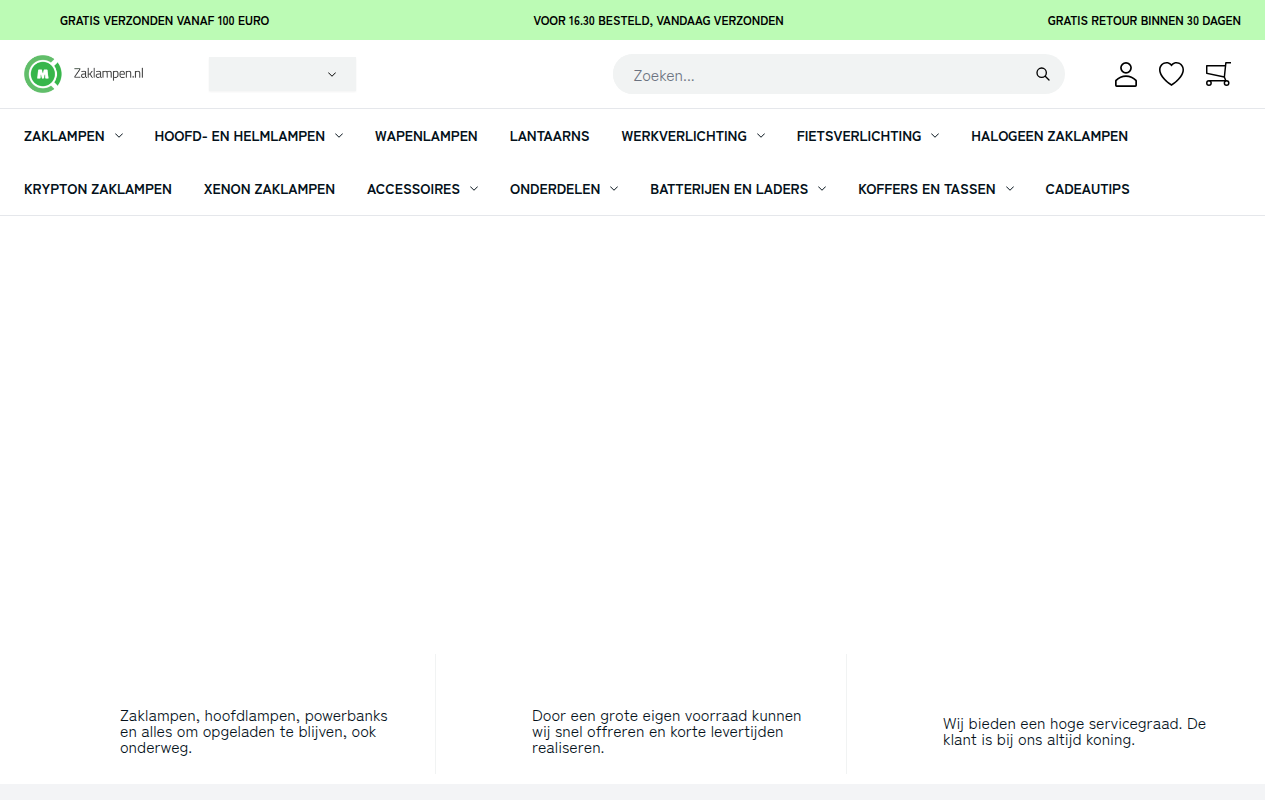Click the 'Gratis retour binnen 30 dagen' text
Image resolution: width=1280 pixels, height=800 pixels.
click(1144, 20)
